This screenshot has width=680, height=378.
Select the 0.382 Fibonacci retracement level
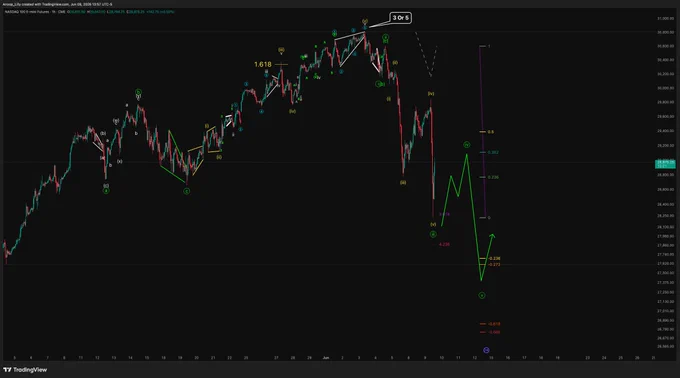click(493, 153)
